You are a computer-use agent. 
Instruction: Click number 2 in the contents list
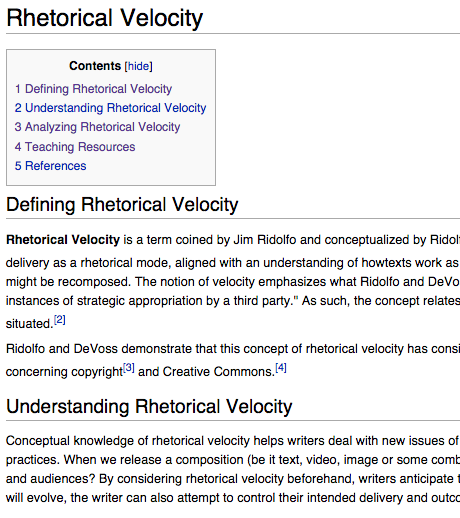[x=18, y=108]
